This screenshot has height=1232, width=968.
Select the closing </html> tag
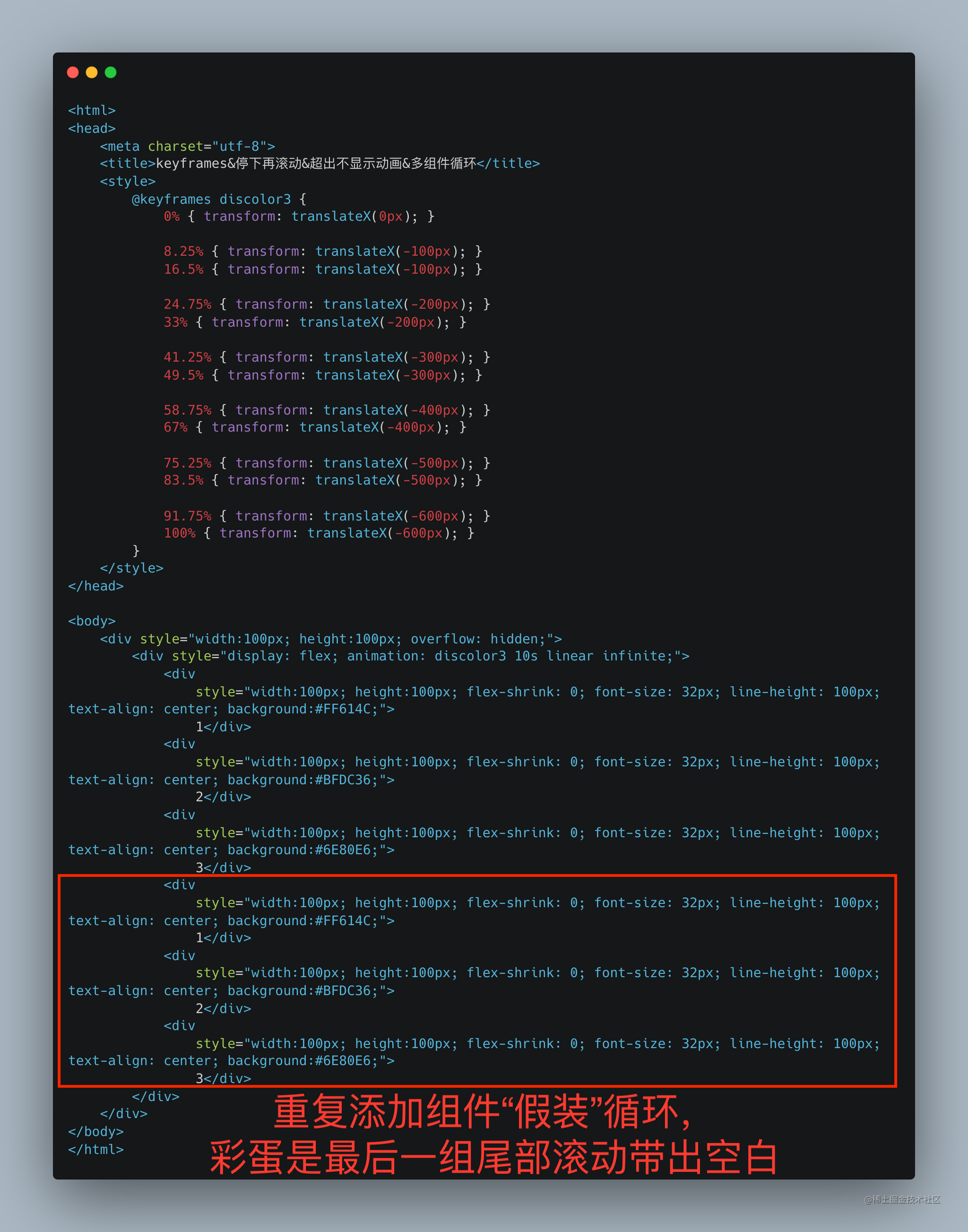pos(96,1150)
